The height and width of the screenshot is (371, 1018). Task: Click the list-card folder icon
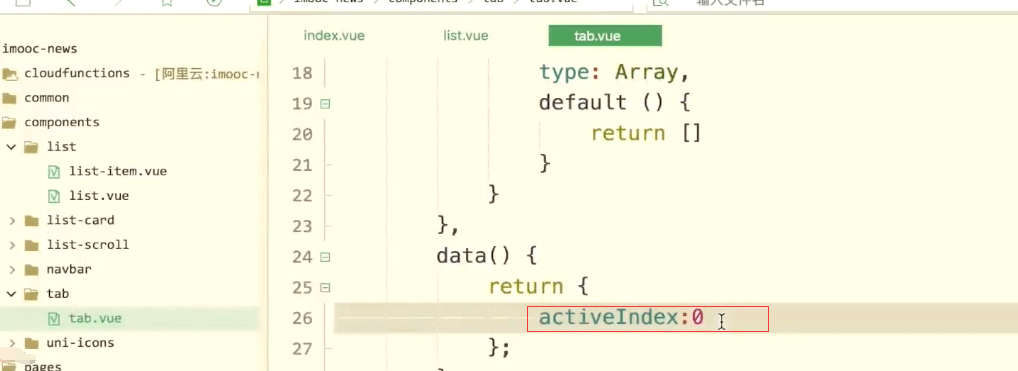click(x=31, y=220)
